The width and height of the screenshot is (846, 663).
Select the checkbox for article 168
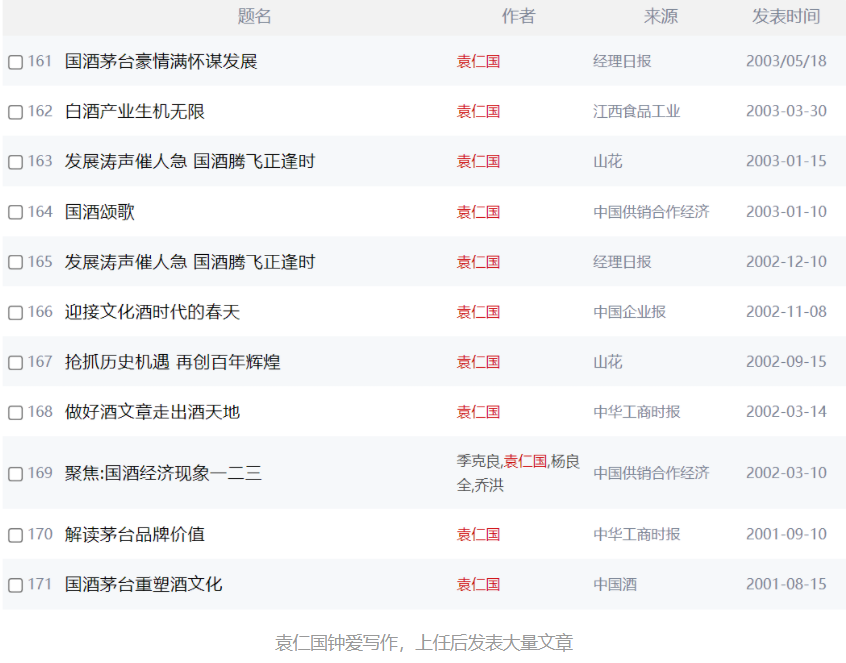(x=14, y=411)
